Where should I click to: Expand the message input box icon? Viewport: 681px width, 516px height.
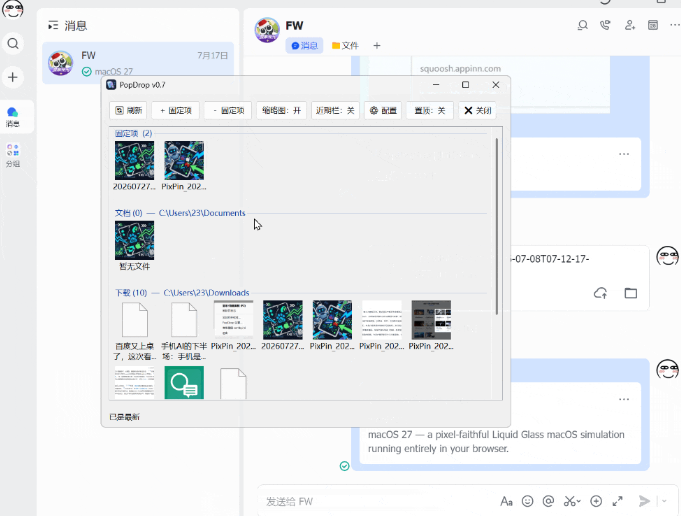(617, 501)
